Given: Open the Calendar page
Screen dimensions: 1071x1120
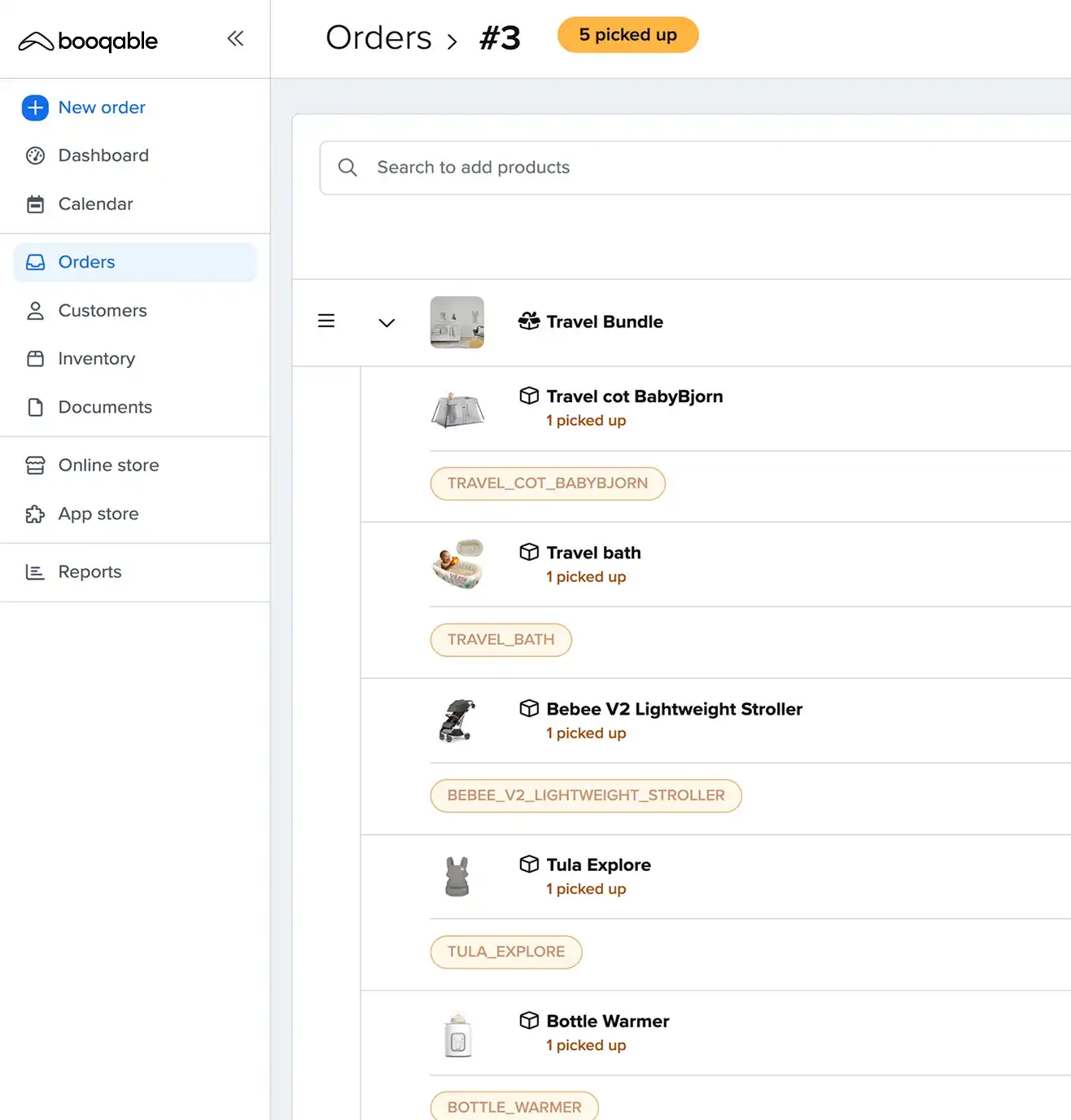Looking at the screenshot, I should tap(95, 204).
